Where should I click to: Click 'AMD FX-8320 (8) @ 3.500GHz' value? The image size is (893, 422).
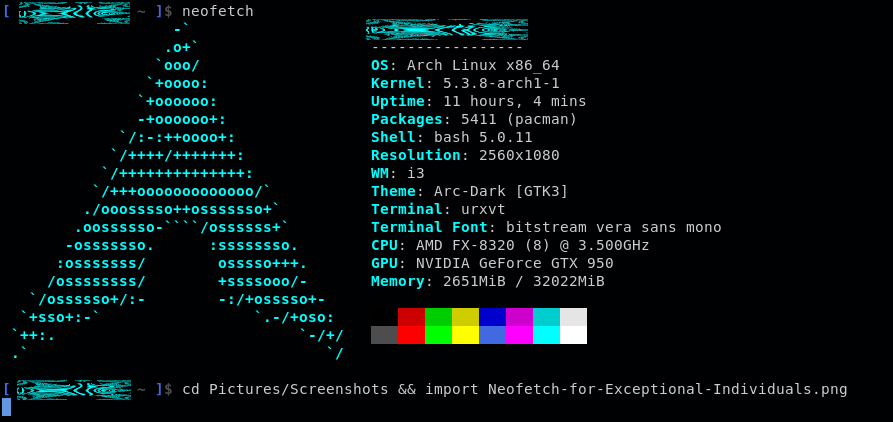(x=533, y=245)
